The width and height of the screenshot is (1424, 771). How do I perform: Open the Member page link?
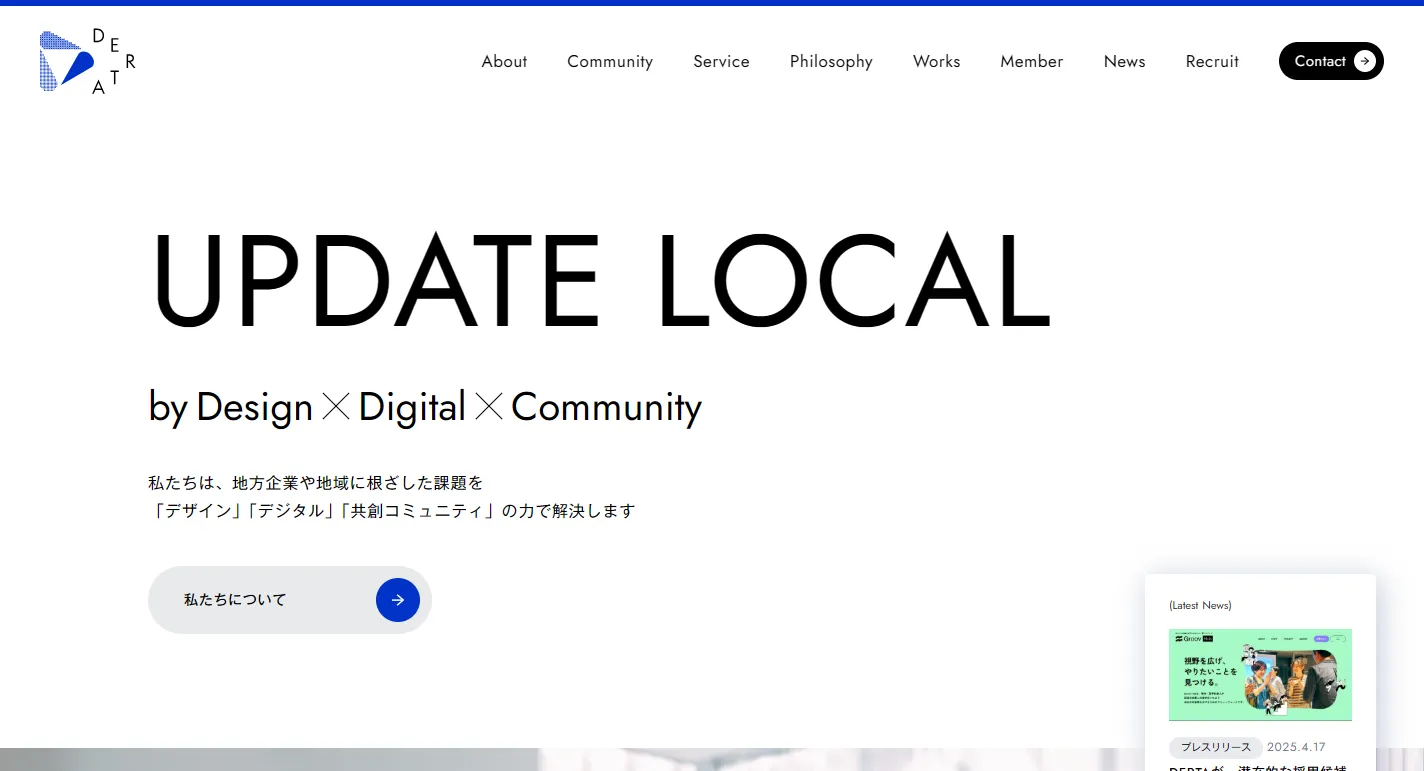click(x=1031, y=61)
